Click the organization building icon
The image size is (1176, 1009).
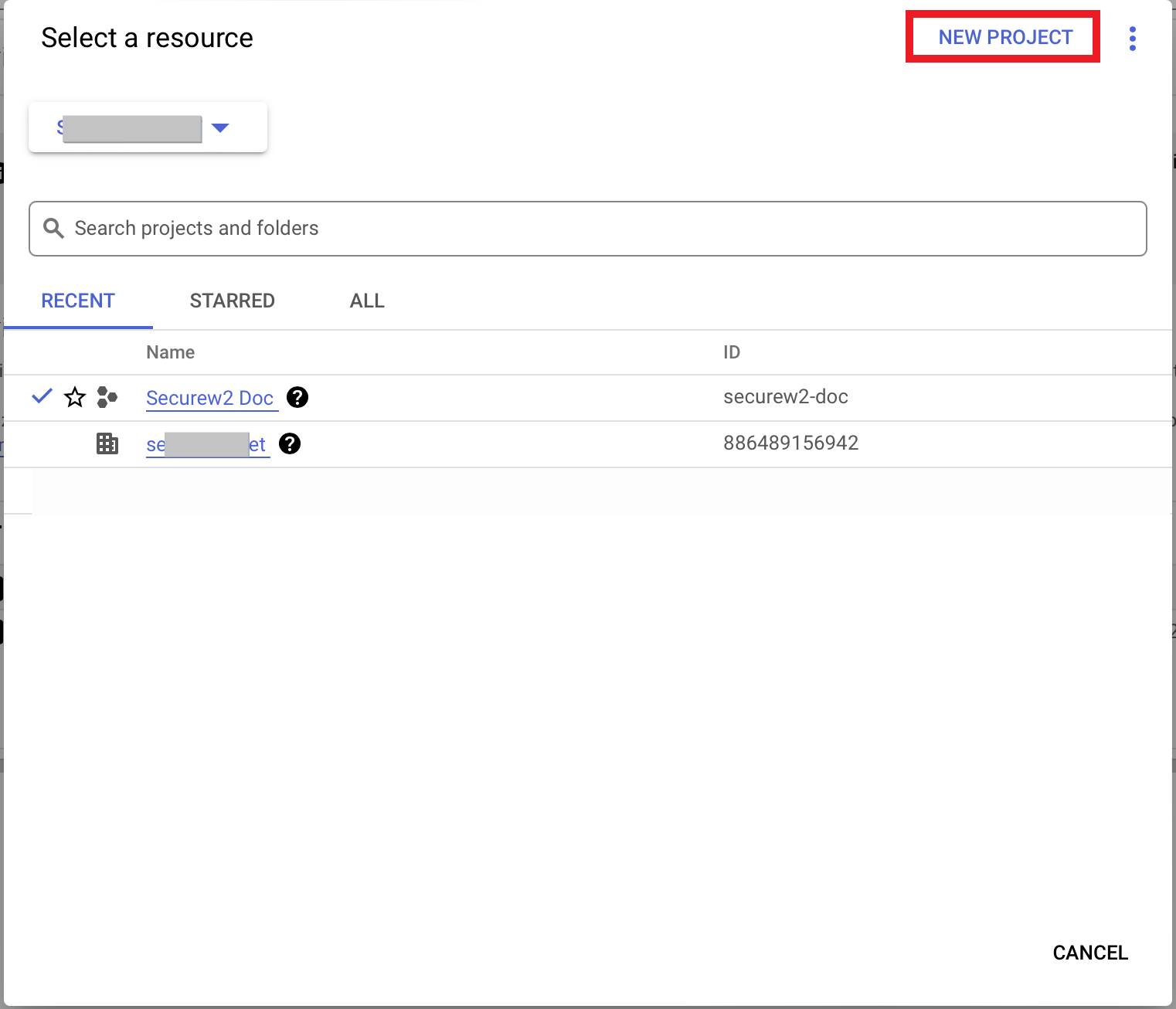pyautogui.click(x=107, y=443)
